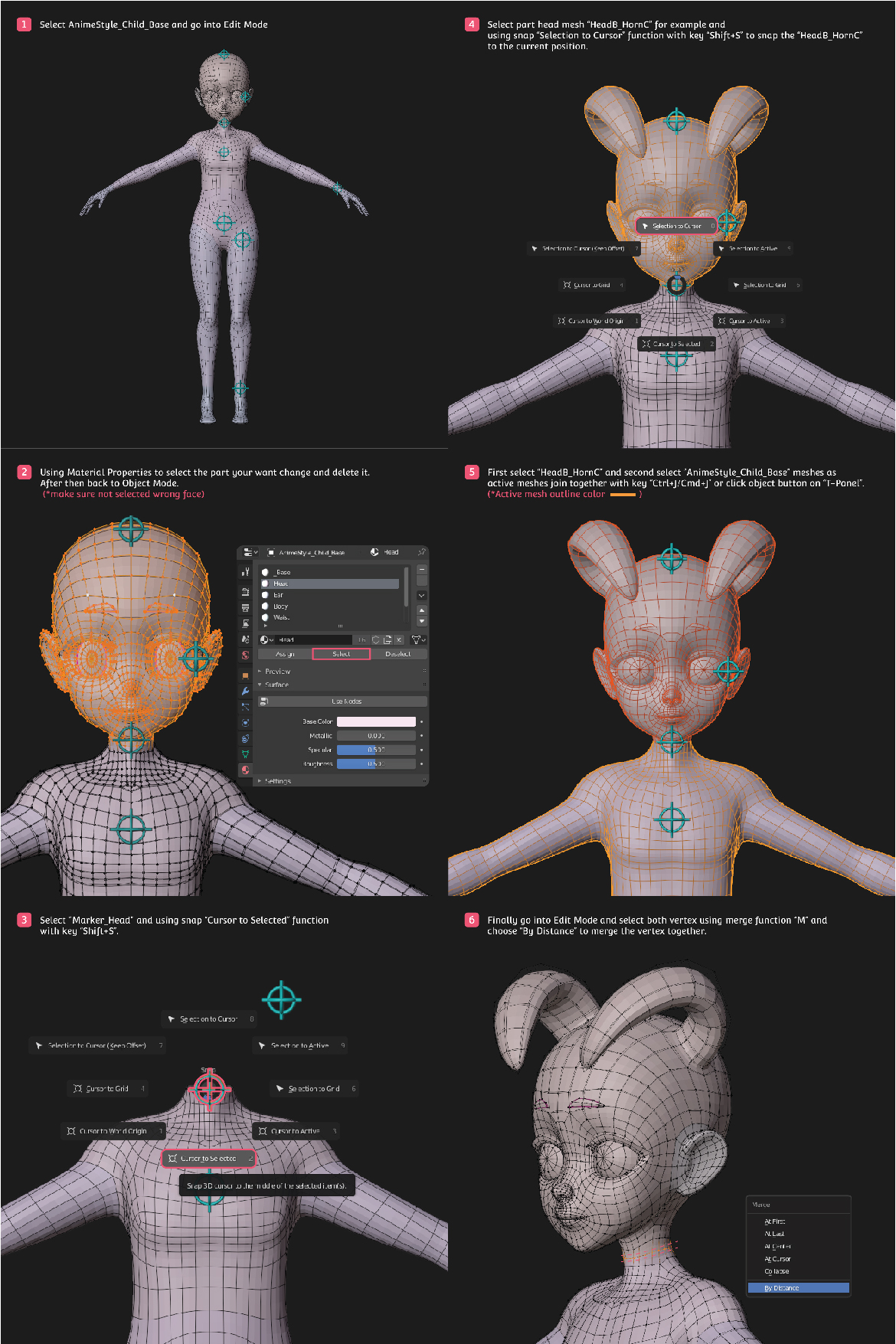
Task: Move material slot down with down arrow
Action: click(422, 621)
